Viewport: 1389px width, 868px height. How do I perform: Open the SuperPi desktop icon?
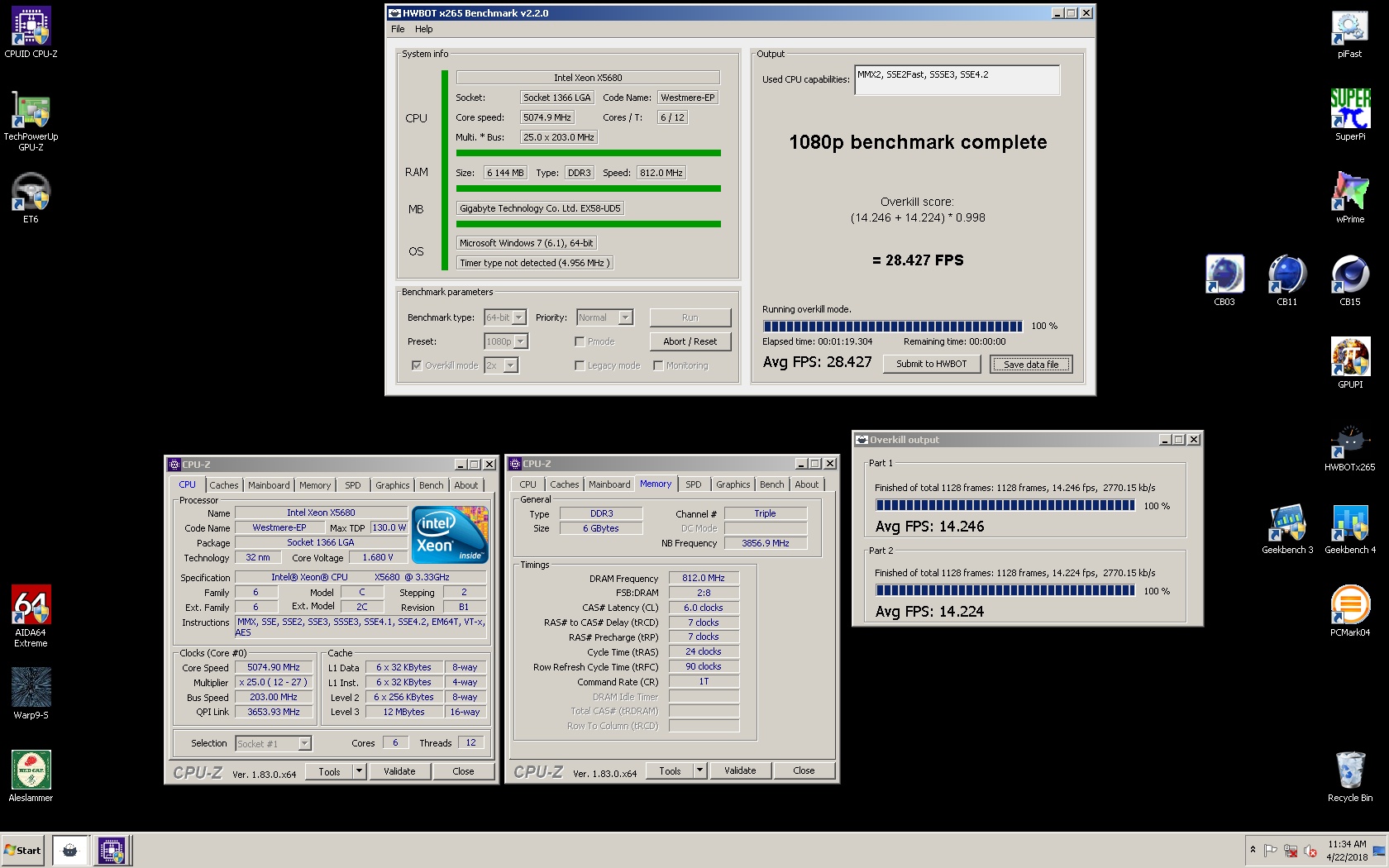pos(1349,116)
